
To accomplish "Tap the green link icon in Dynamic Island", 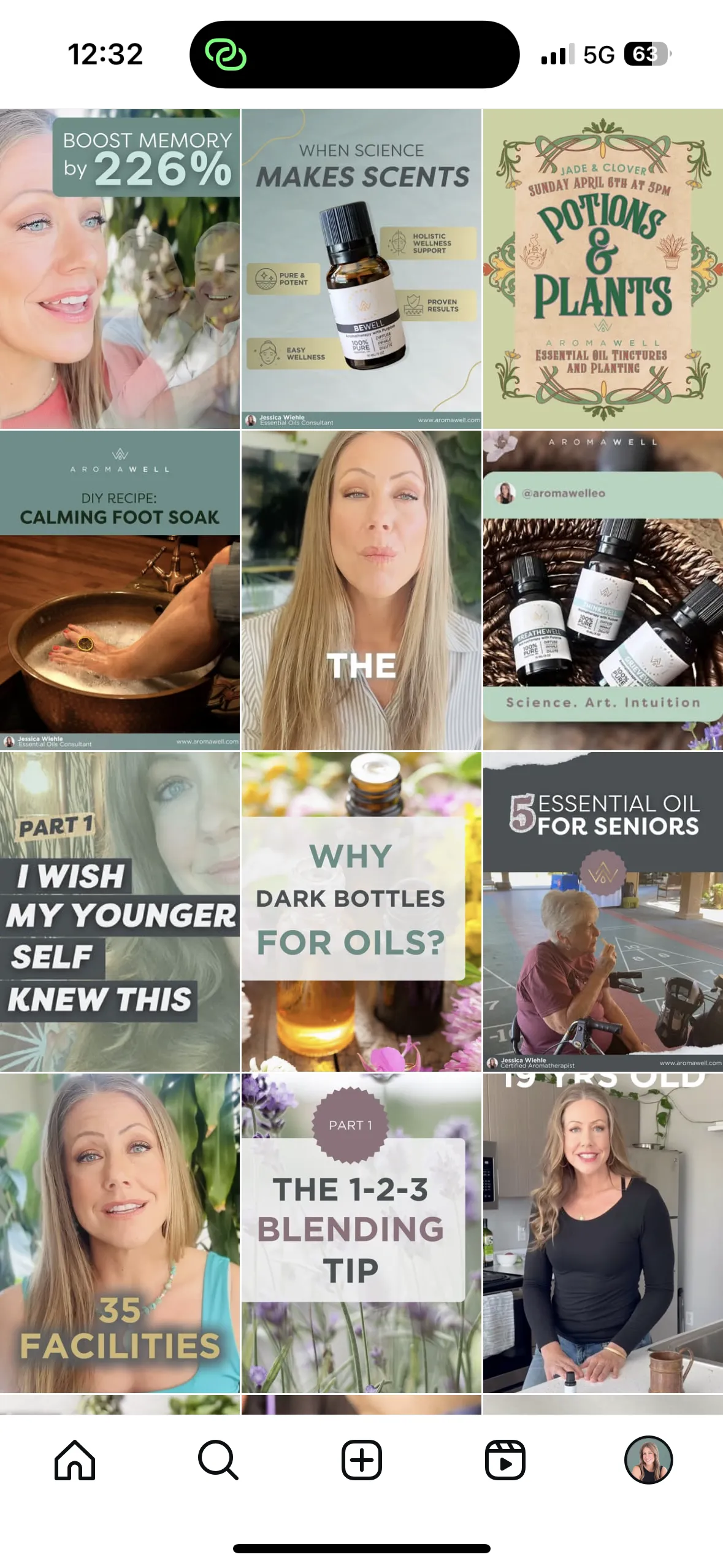I will [226, 55].
